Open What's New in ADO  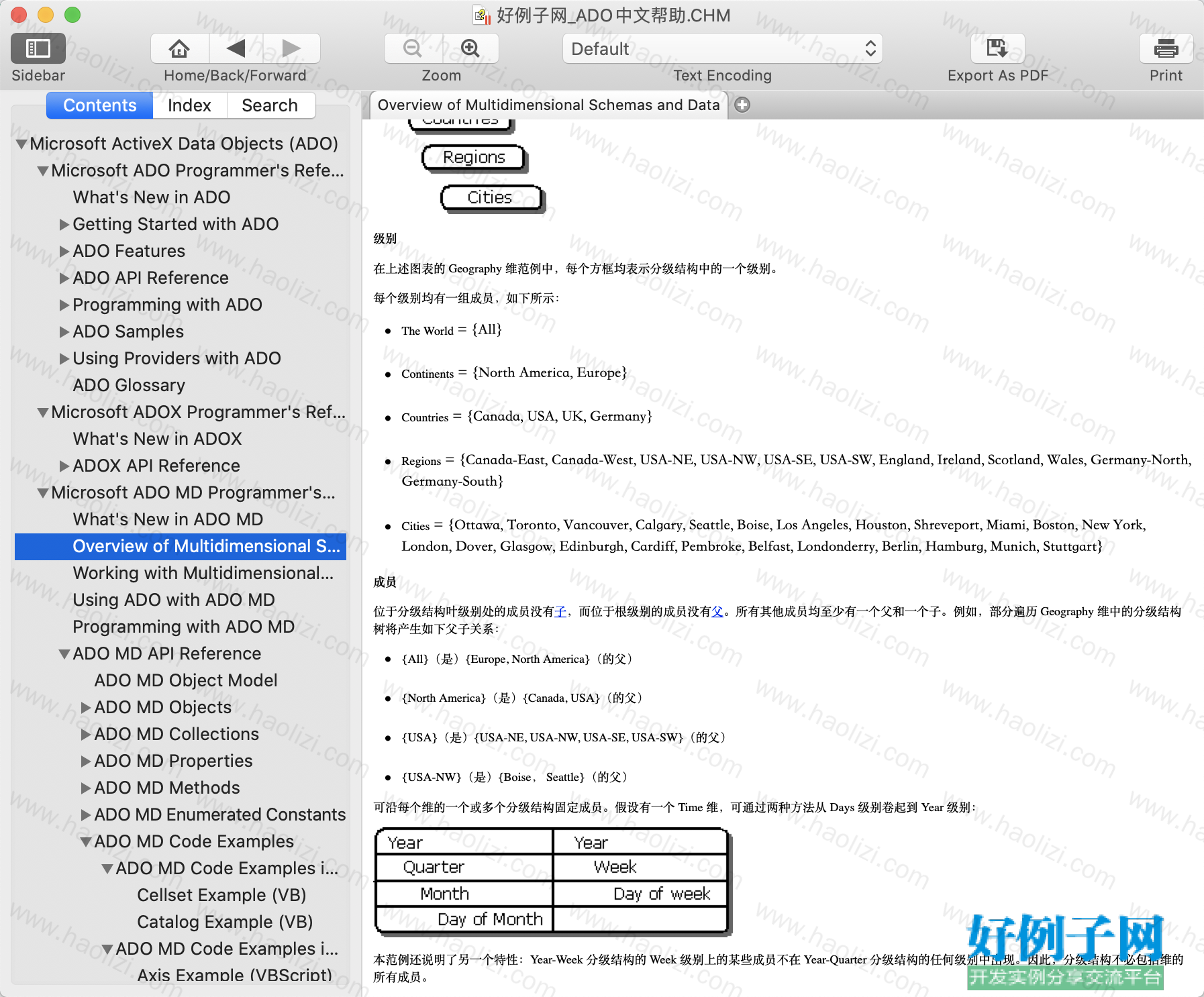click(x=152, y=197)
